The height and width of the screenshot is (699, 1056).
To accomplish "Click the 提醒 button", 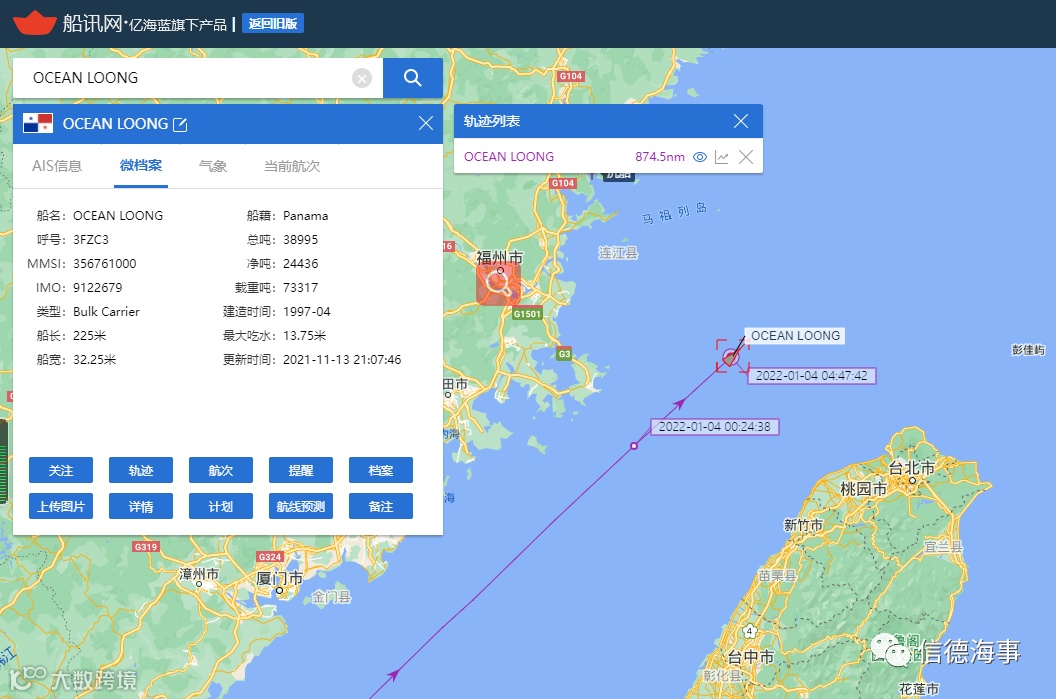I will tap(301, 470).
